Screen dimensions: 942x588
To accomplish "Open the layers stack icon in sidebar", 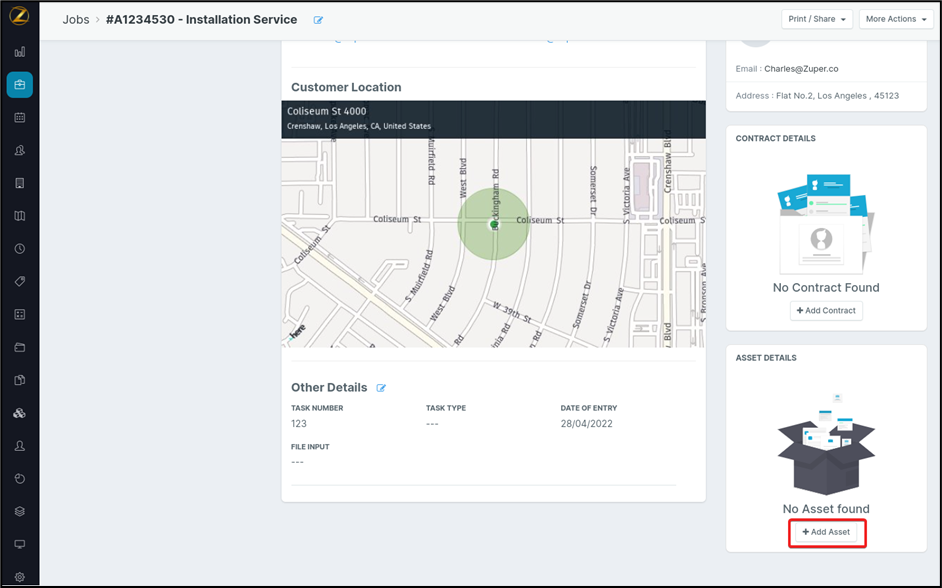I will tap(19, 511).
